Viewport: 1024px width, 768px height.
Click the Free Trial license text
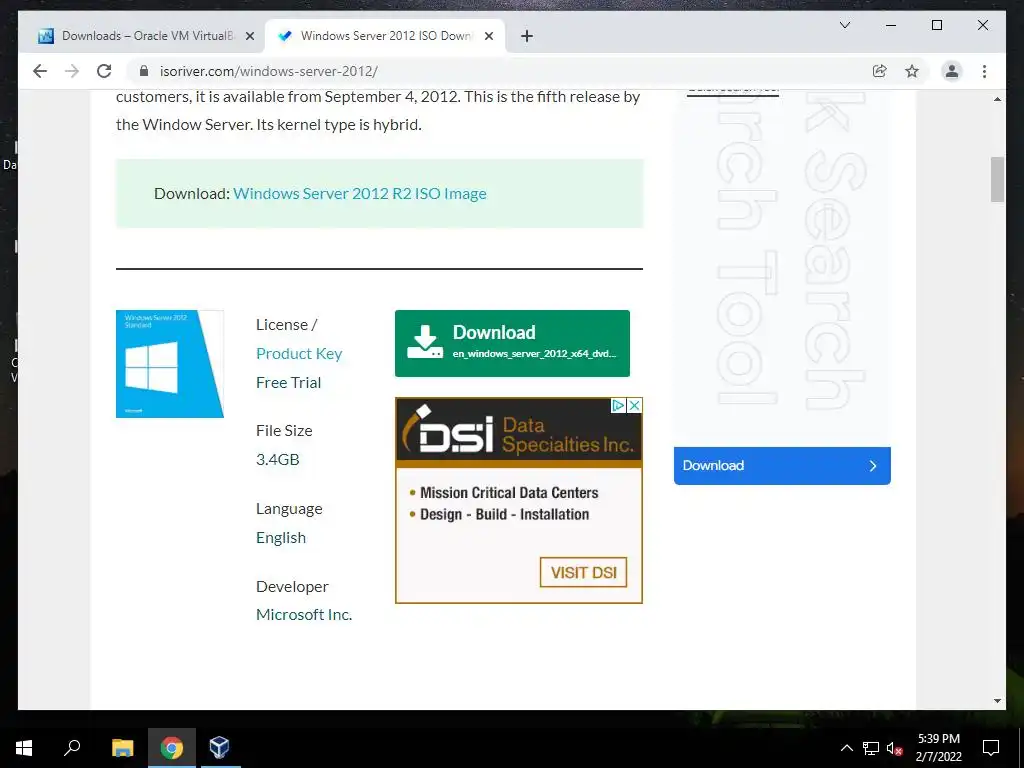coord(289,382)
